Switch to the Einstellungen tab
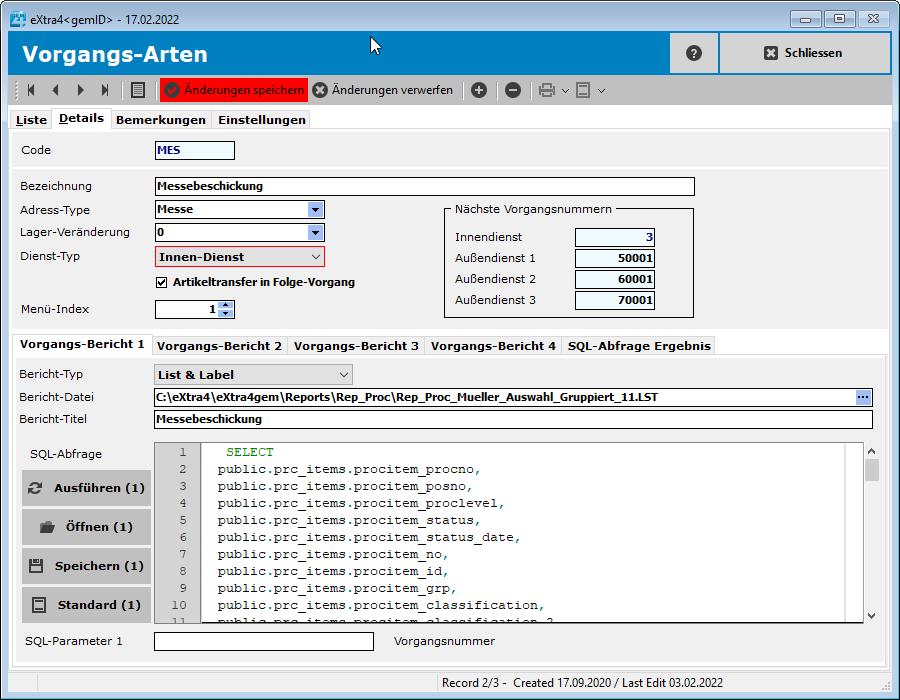 [x=262, y=120]
